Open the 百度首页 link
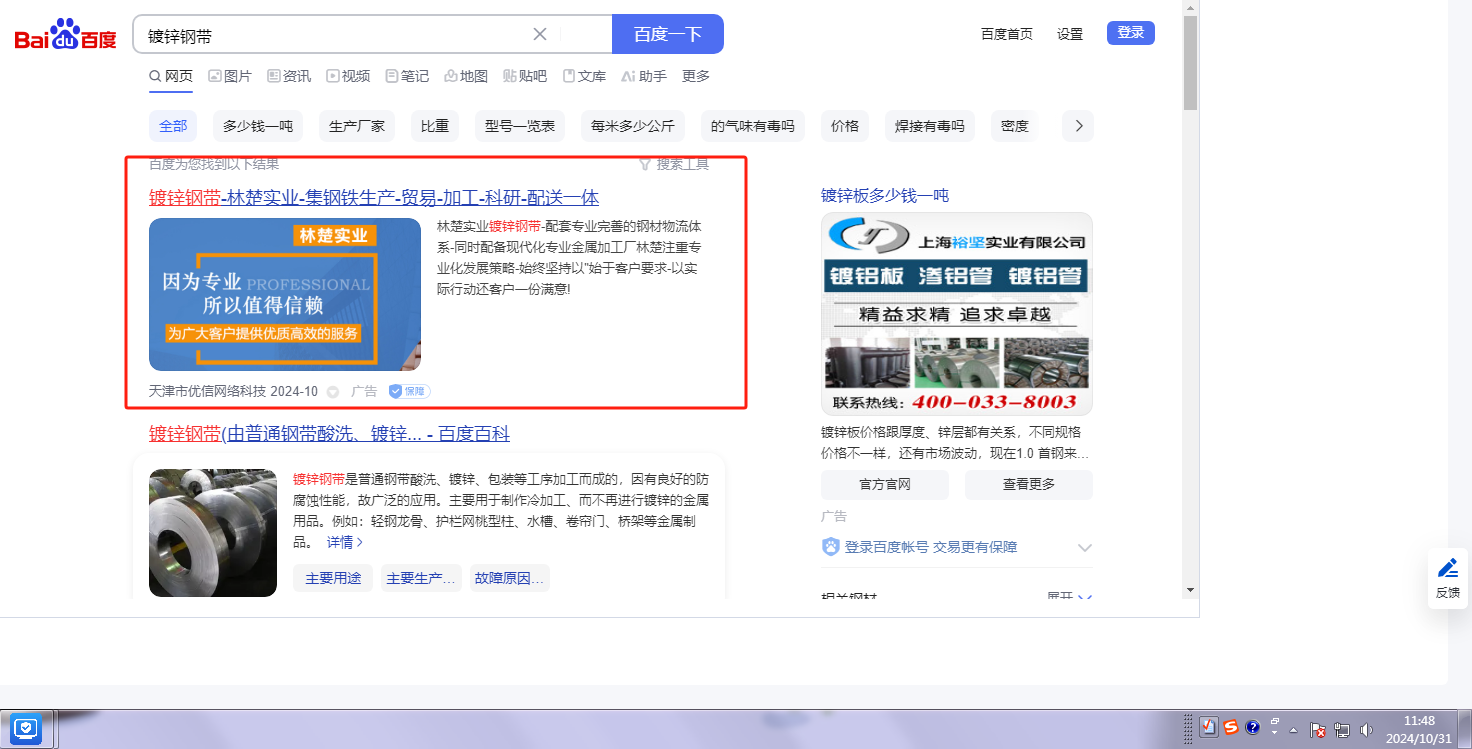 (x=1007, y=34)
